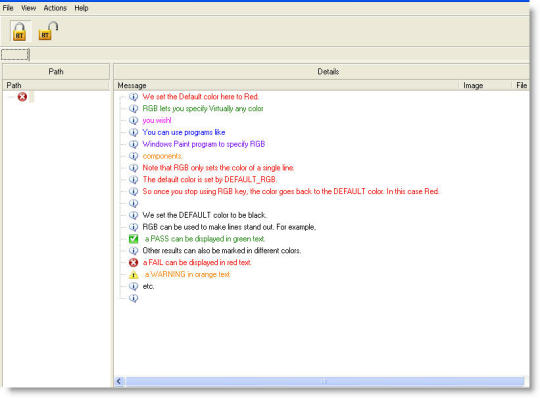This screenshot has height=398, width=540.
Task: Click info icon beside 'We set the Default color here to Red'
Action: point(133,97)
